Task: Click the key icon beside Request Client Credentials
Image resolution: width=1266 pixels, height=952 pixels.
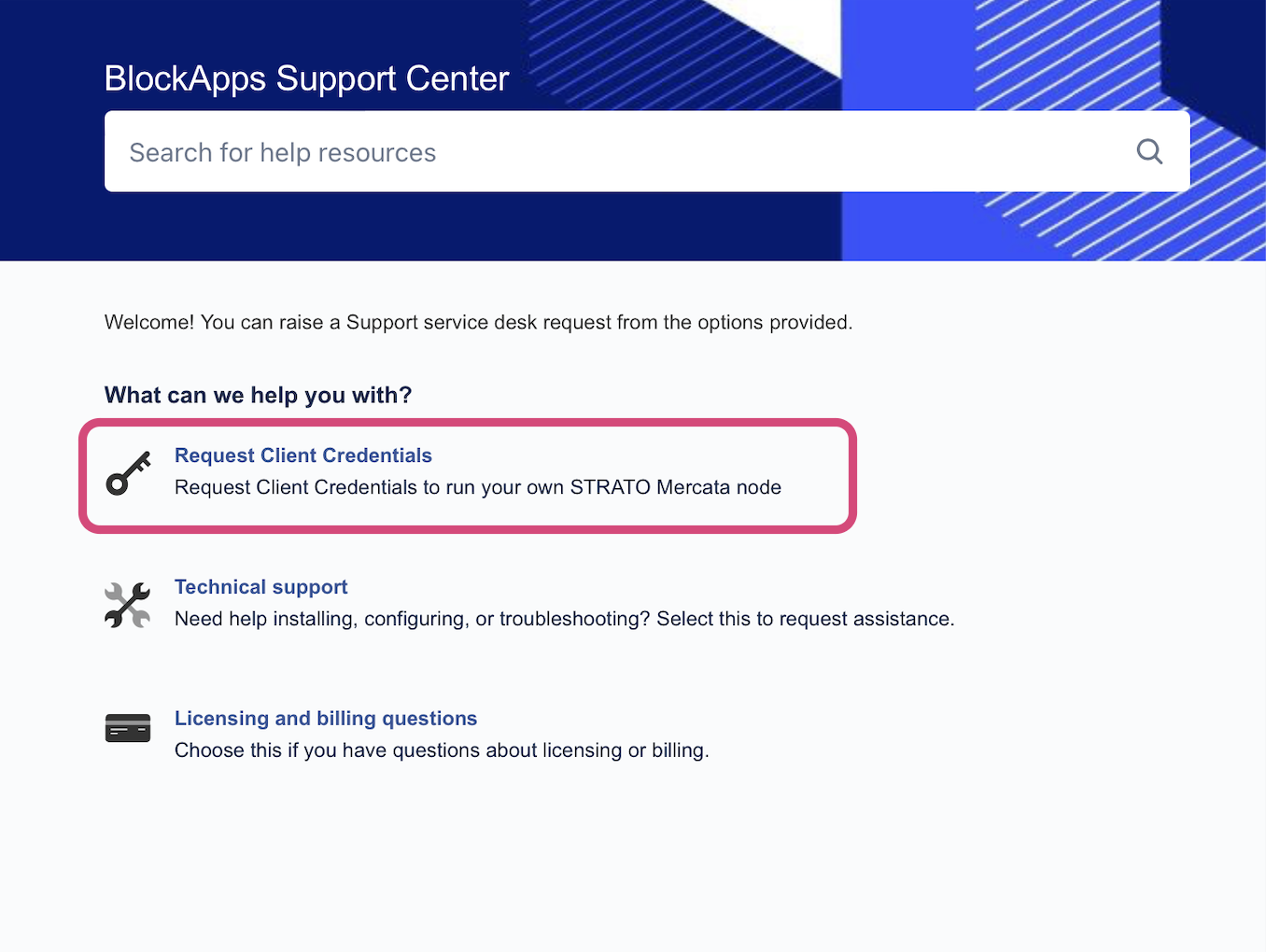Action: [x=128, y=471]
